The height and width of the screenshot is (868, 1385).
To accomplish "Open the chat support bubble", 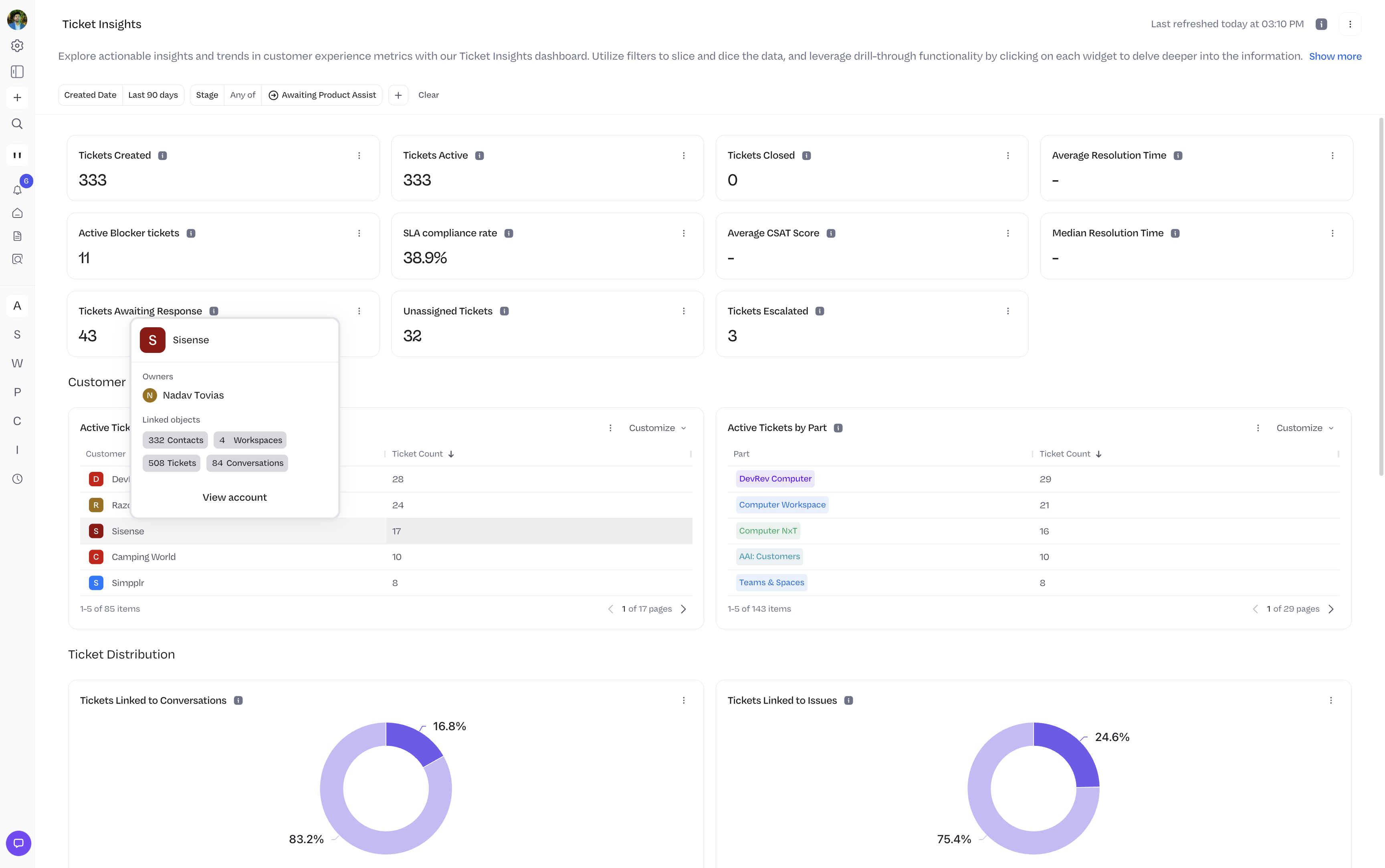I will (18, 843).
